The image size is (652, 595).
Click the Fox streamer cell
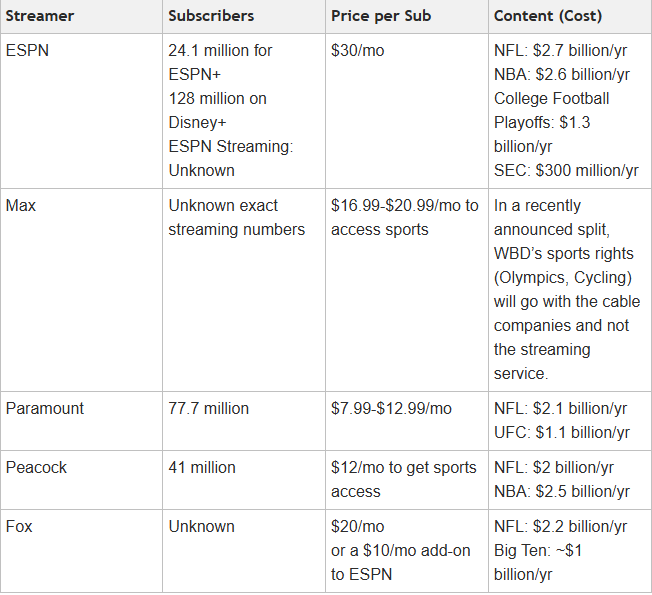coord(19,526)
